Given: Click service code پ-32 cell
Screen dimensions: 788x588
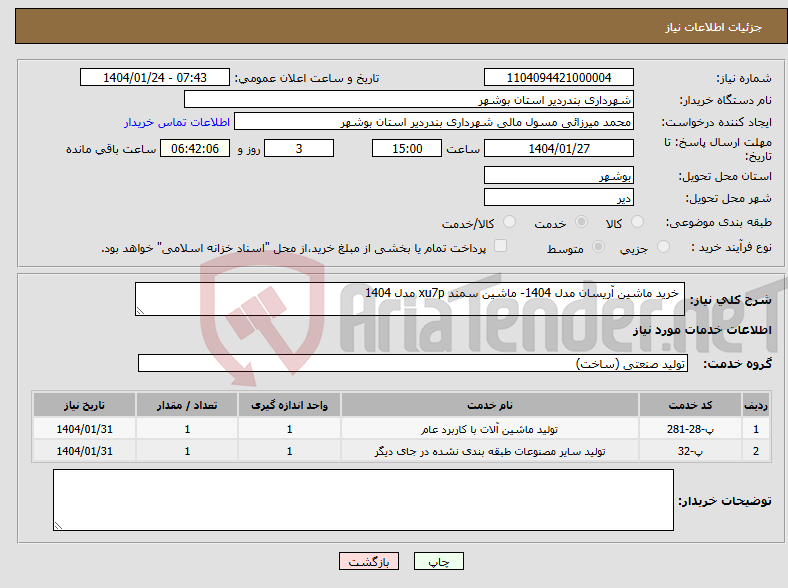Looking at the screenshot, I should (690, 451).
